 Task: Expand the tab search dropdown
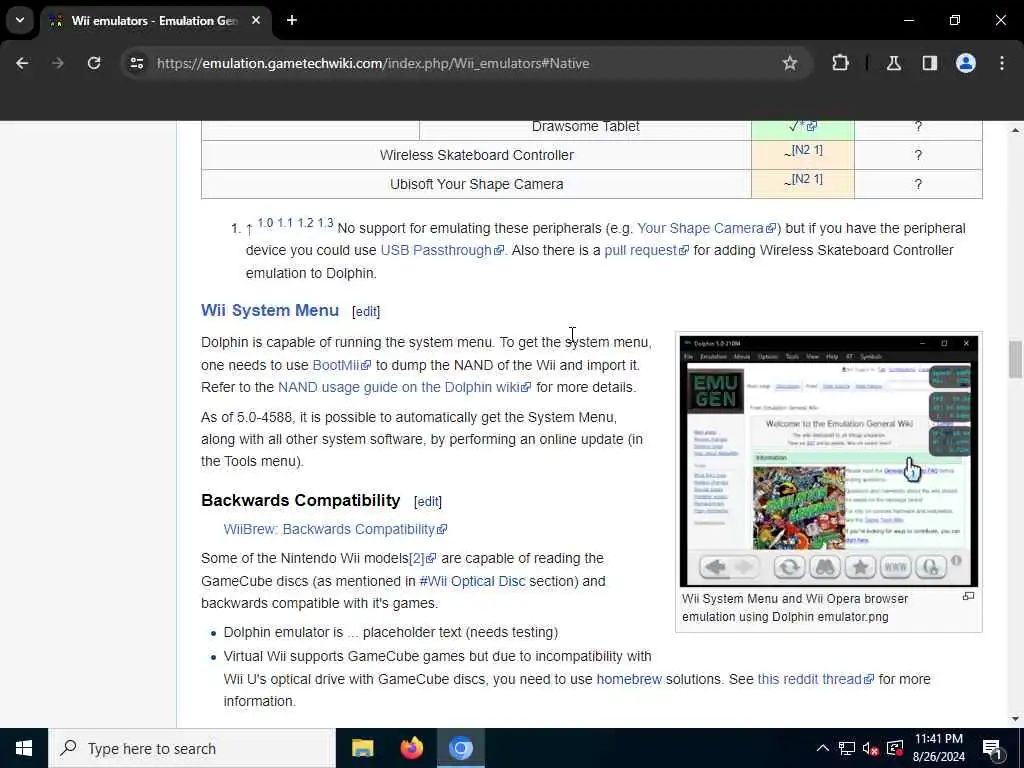tap(20, 20)
